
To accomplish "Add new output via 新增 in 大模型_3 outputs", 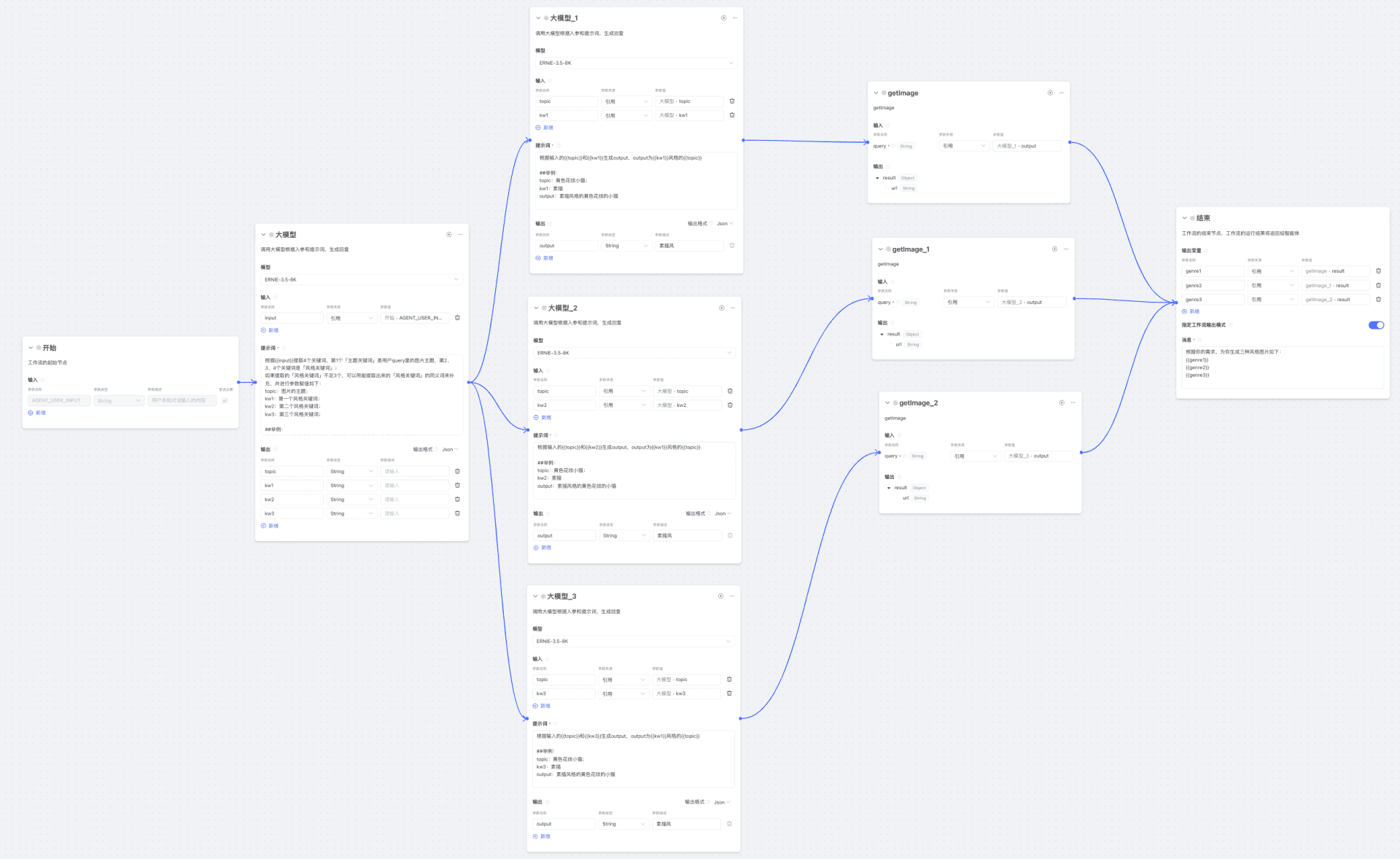I will click(542, 836).
